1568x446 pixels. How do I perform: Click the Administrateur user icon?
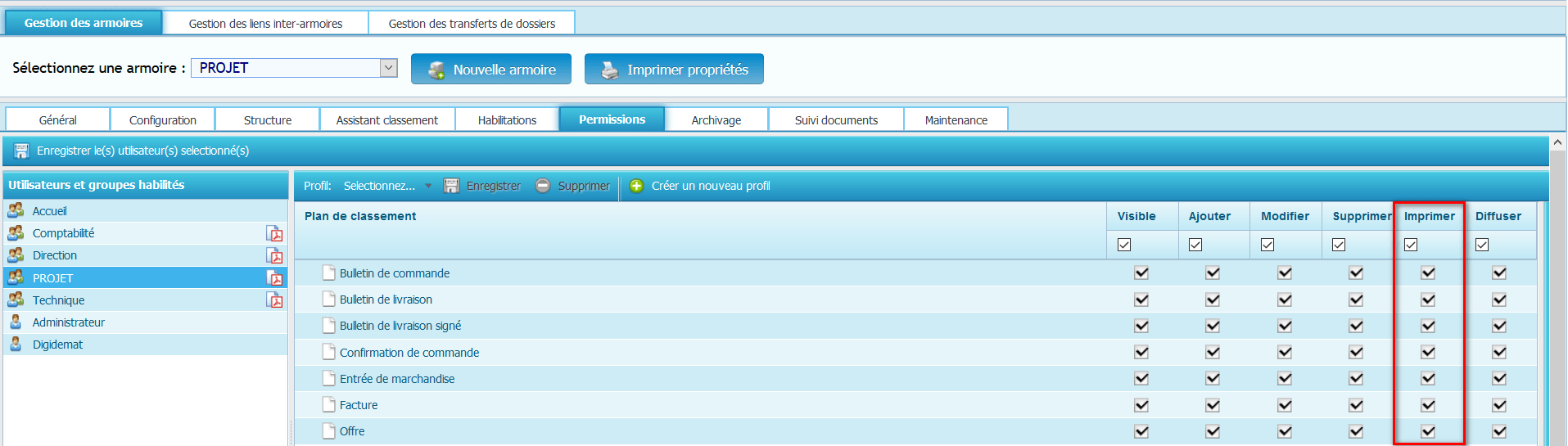pyautogui.click(x=16, y=322)
